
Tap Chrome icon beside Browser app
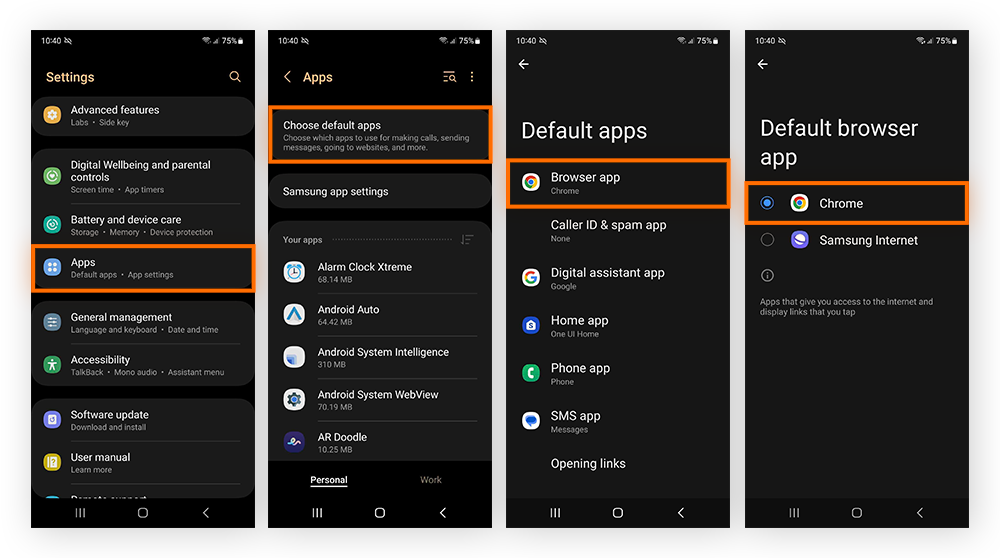click(531, 182)
